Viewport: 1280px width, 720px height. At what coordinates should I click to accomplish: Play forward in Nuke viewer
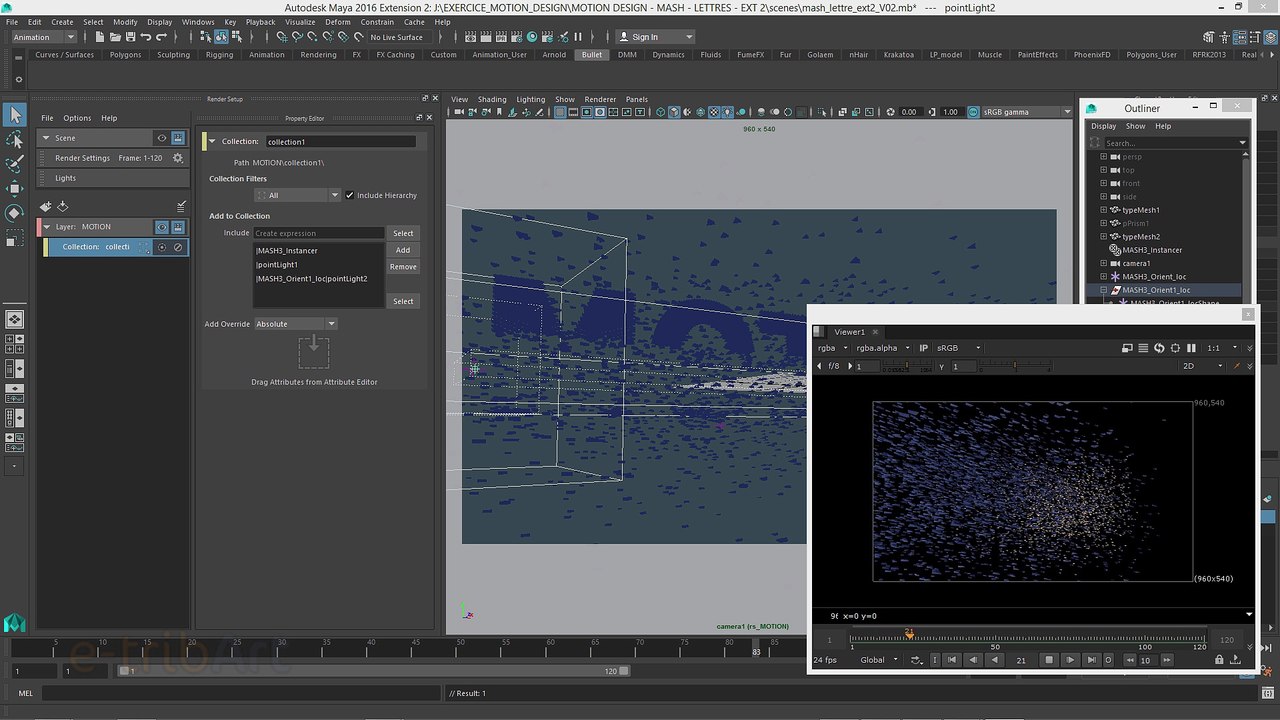pos(1070,660)
